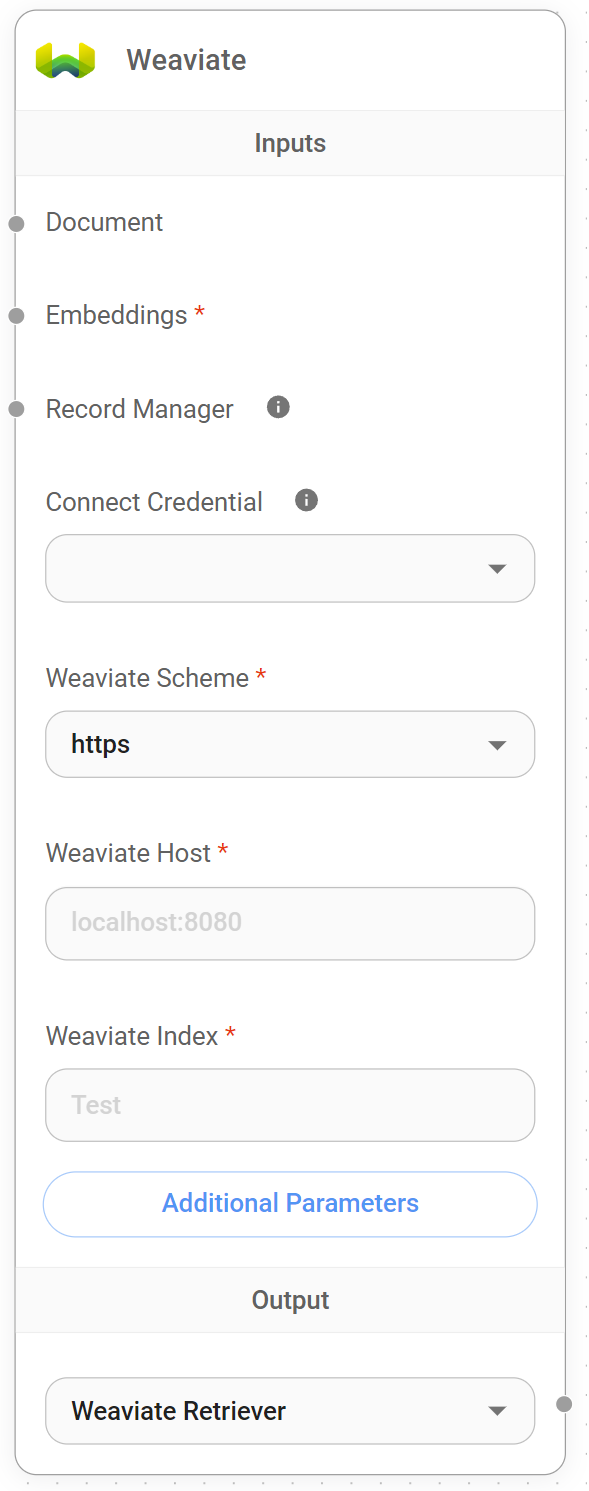The image size is (589, 1491).
Task: Click inside the Weaviate Host field
Action: click(290, 923)
